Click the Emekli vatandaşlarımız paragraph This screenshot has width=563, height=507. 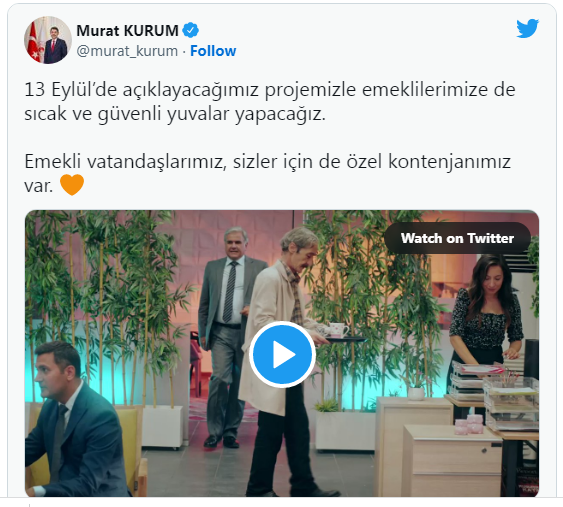267,173
